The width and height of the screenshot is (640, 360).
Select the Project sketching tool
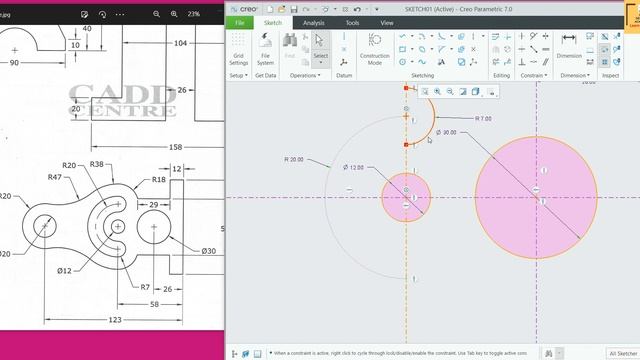461,62
